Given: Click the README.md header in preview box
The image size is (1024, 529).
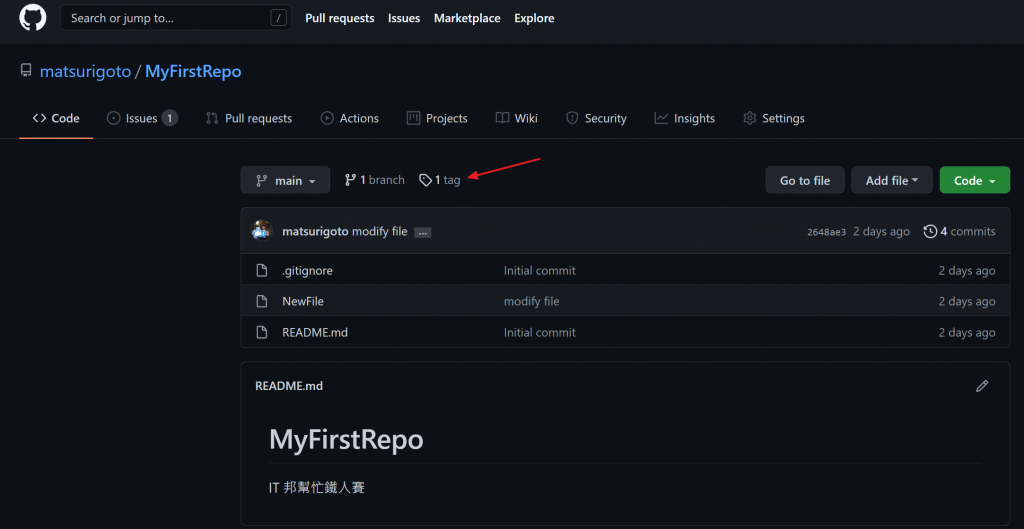Looking at the screenshot, I should click(x=289, y=386).
